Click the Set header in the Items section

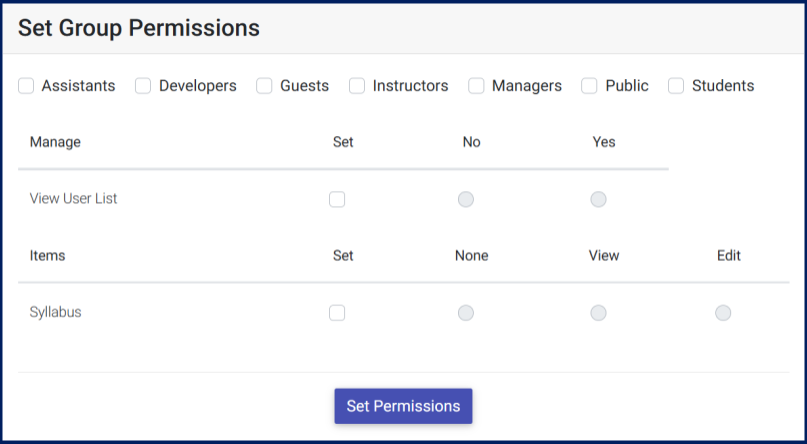click(343, 256)
